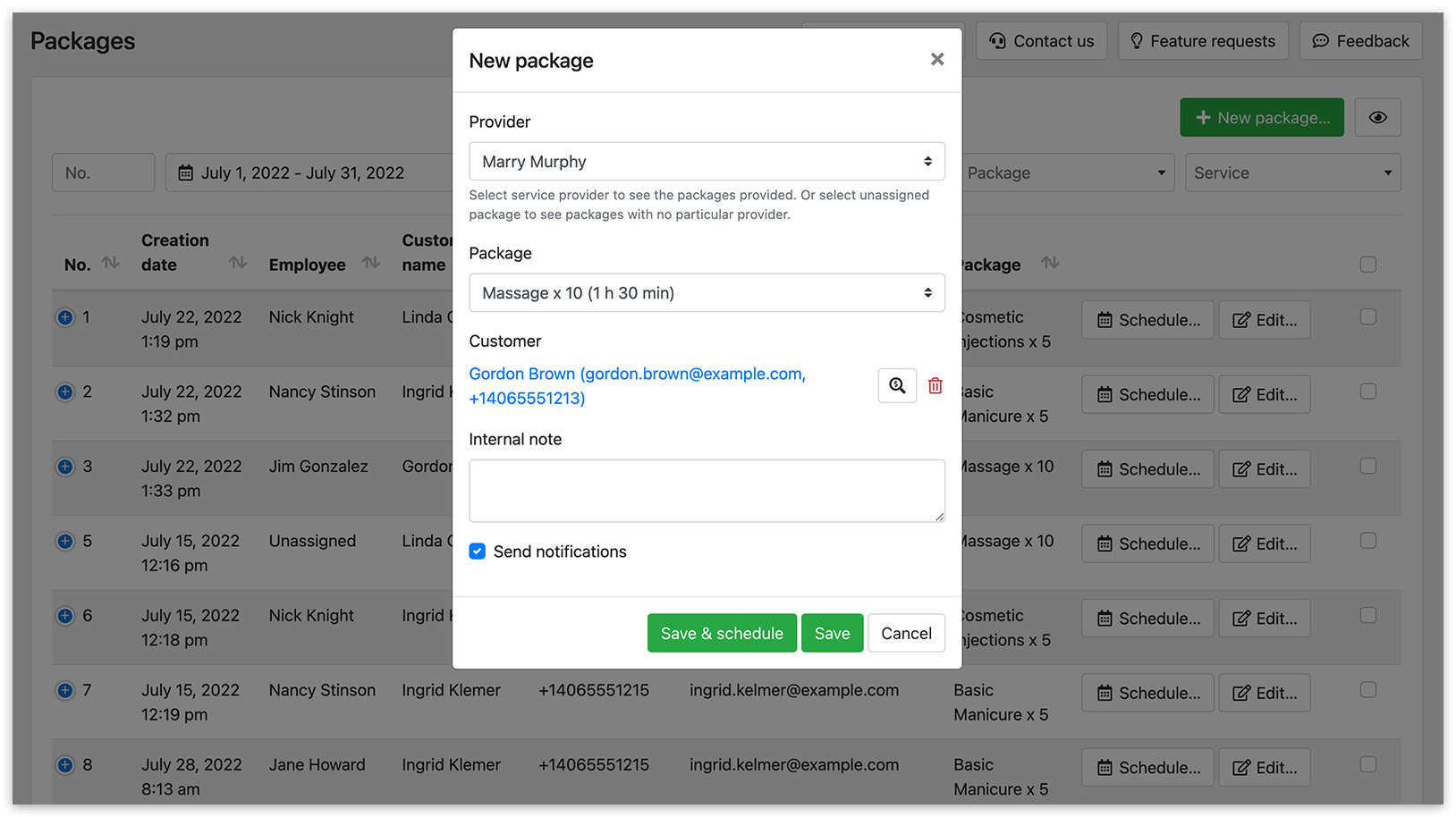This screenshot has width=1456, height=817.
Task: Open the Service filter dropdown
Action: pos(1293,173)
